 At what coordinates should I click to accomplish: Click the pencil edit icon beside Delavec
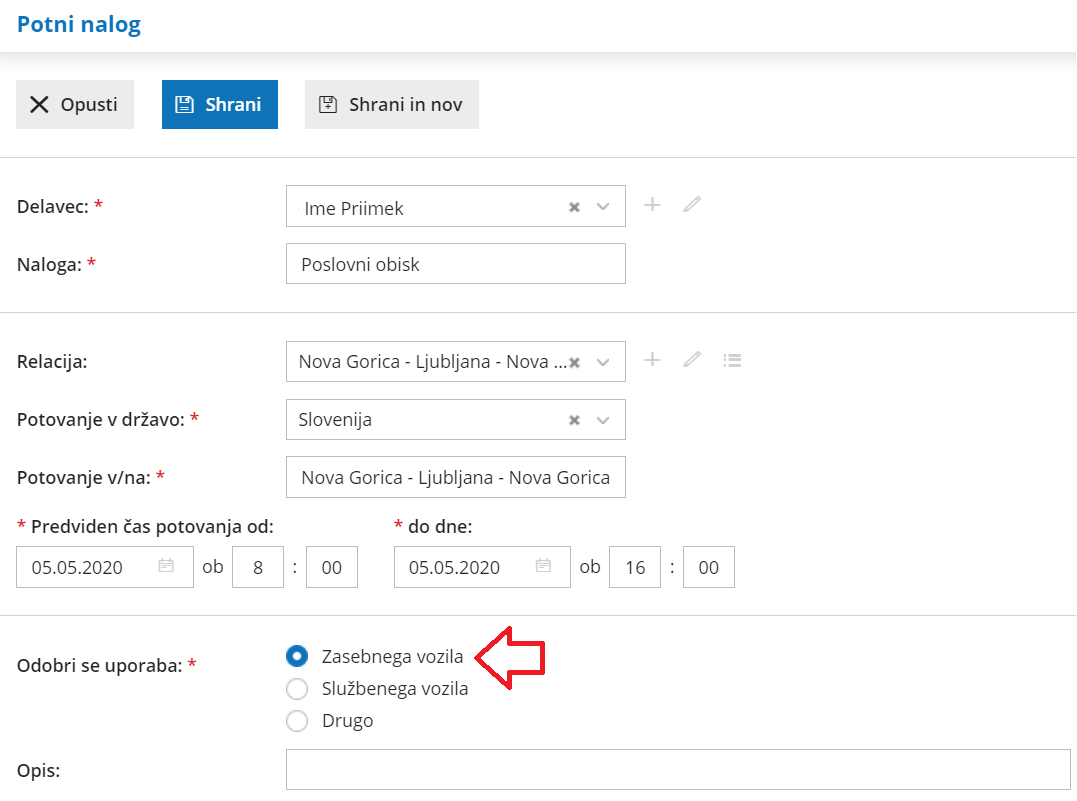tap(692, 205)
